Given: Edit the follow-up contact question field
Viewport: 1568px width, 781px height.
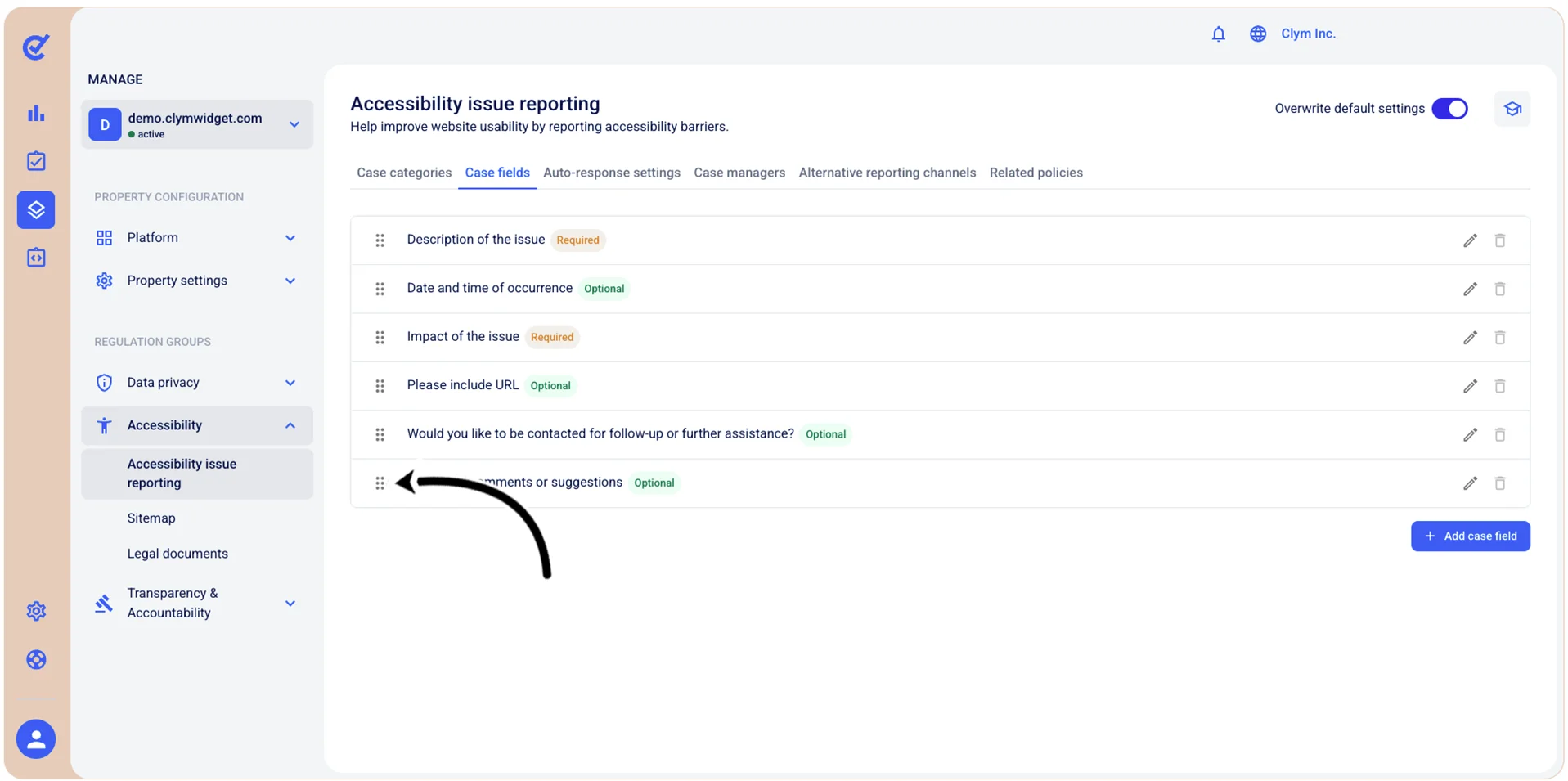Looking at the screenshot, I should pyautogui.click(x=1470, y=434).
